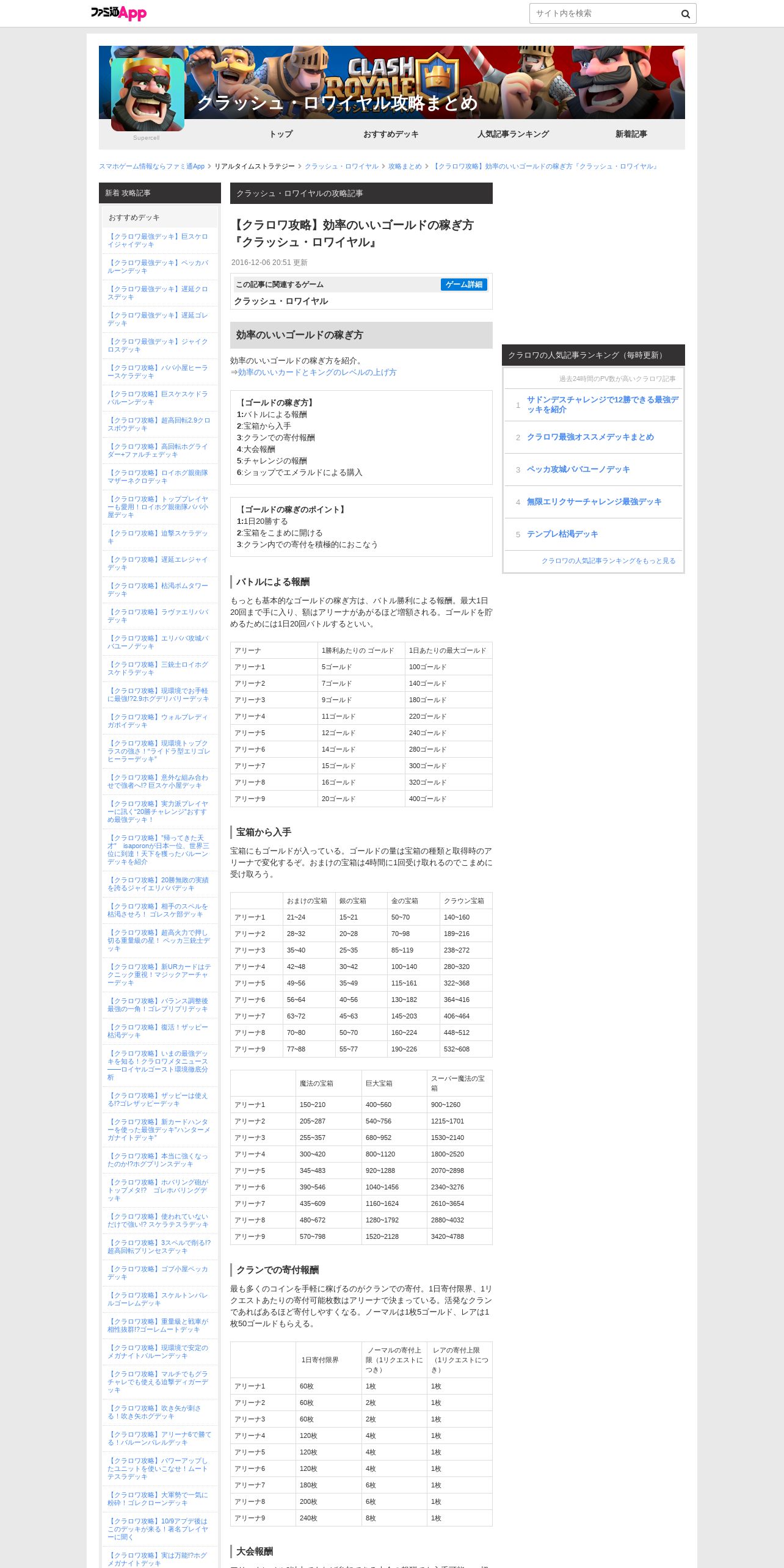Click the Clash Royale app icon thumbnail
Image resolution: width=784 pixels, height=1568 pixels.
click(x=148, y=94)
